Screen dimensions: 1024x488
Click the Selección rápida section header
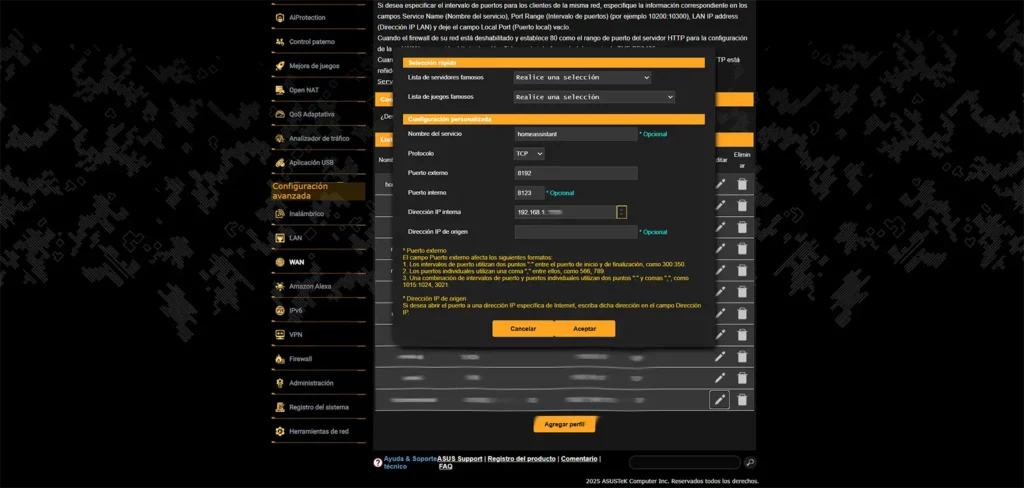point(553,63)
